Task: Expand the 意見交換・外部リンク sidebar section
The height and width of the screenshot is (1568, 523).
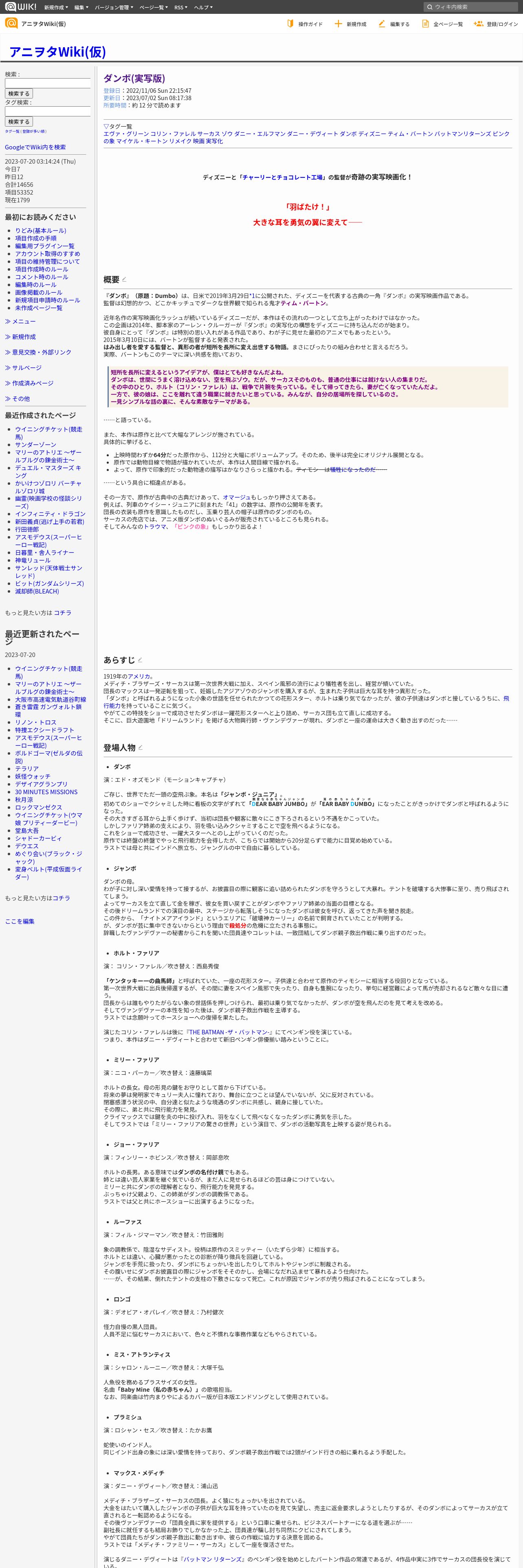Action: point(38,353)
